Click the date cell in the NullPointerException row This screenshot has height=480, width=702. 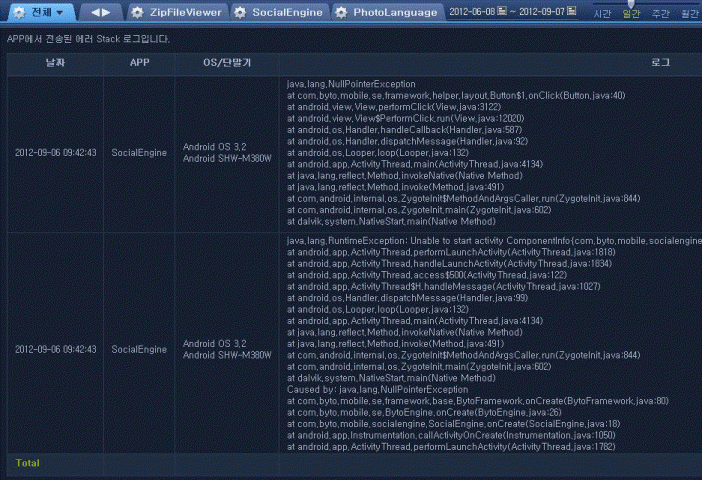(56, 153)
